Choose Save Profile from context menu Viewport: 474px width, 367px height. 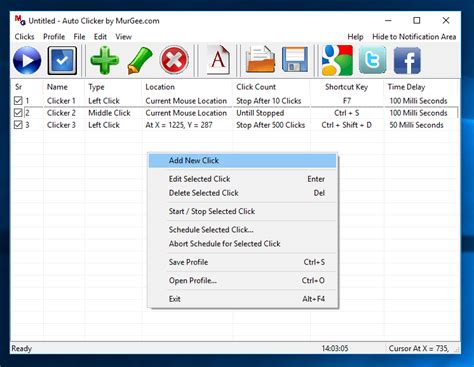pos(243,262)
